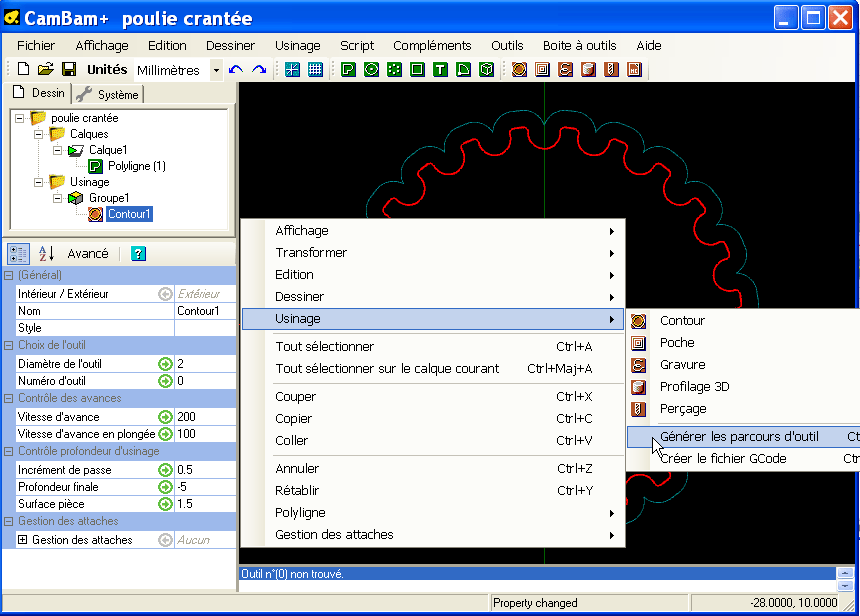Click the green arrow beside Incrément de passe
This screenshot has width=860, height=616.
[x=165, y=470]
